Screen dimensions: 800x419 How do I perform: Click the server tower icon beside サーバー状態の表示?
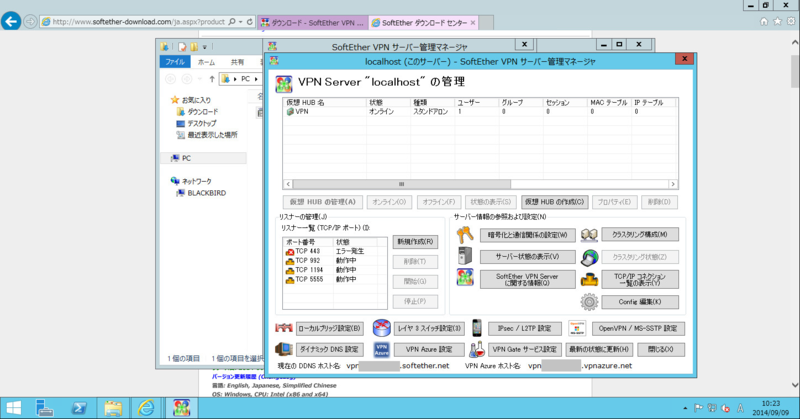(465, 256)
